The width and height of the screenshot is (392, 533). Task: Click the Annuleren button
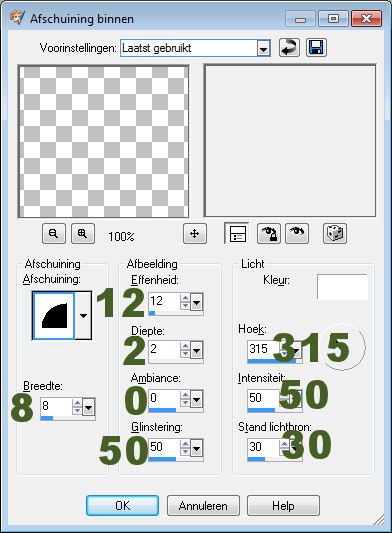(203, 505)
